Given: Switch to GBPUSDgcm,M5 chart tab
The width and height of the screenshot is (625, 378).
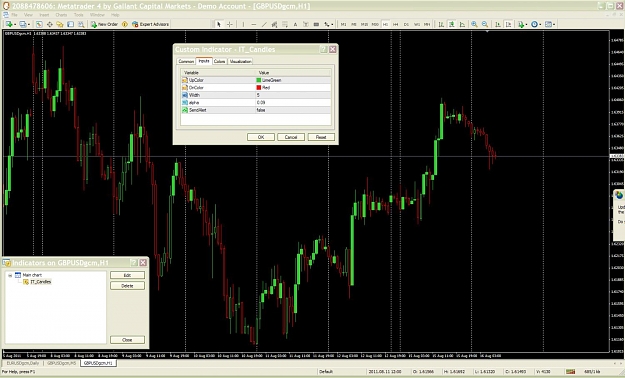Looking at the screenshot, I should tap(61, 363).
